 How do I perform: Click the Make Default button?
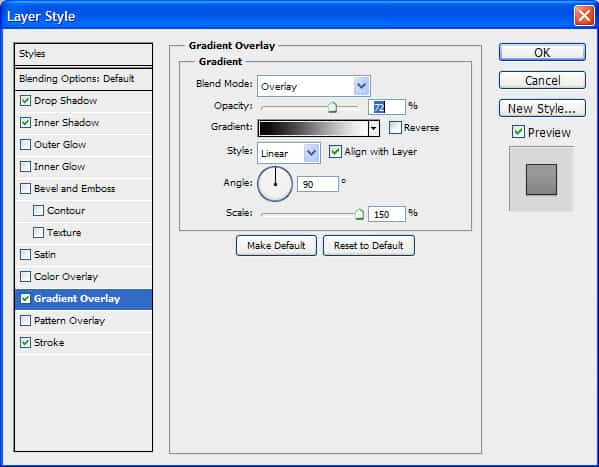pyautogui.click(x=276, y=245)
